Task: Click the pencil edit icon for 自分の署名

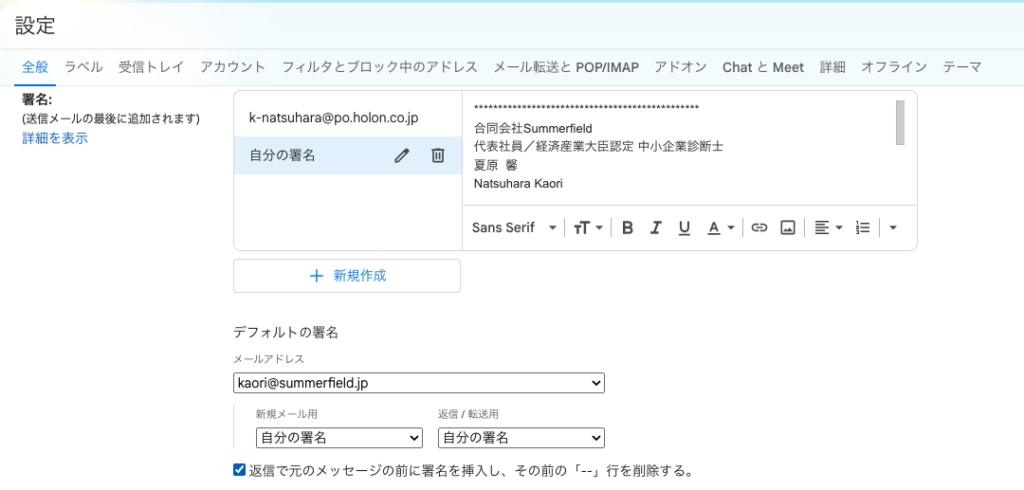Action: click(402, 155)
